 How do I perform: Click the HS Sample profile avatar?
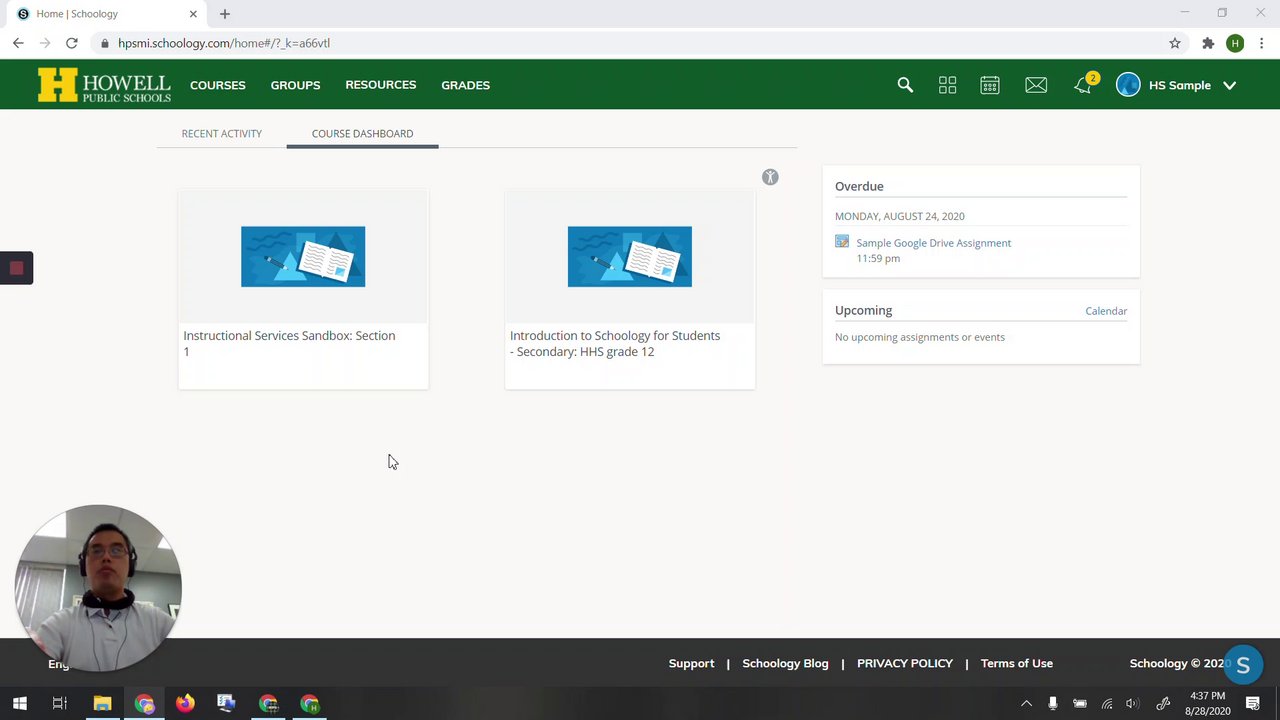(1128, 85)
